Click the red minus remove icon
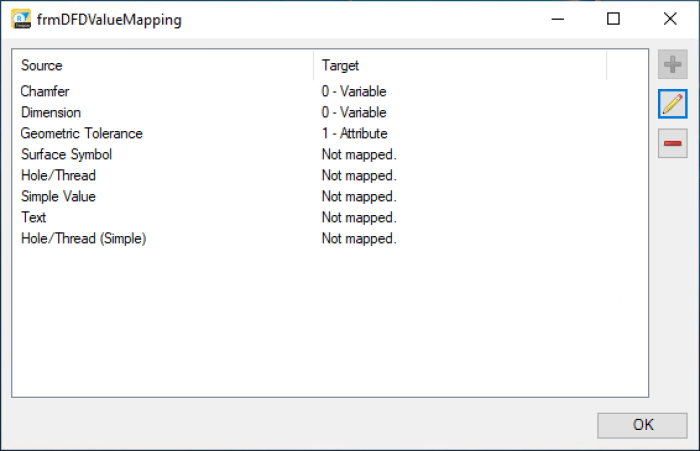This screenshot has width=700, height=451. pos(673,143)
